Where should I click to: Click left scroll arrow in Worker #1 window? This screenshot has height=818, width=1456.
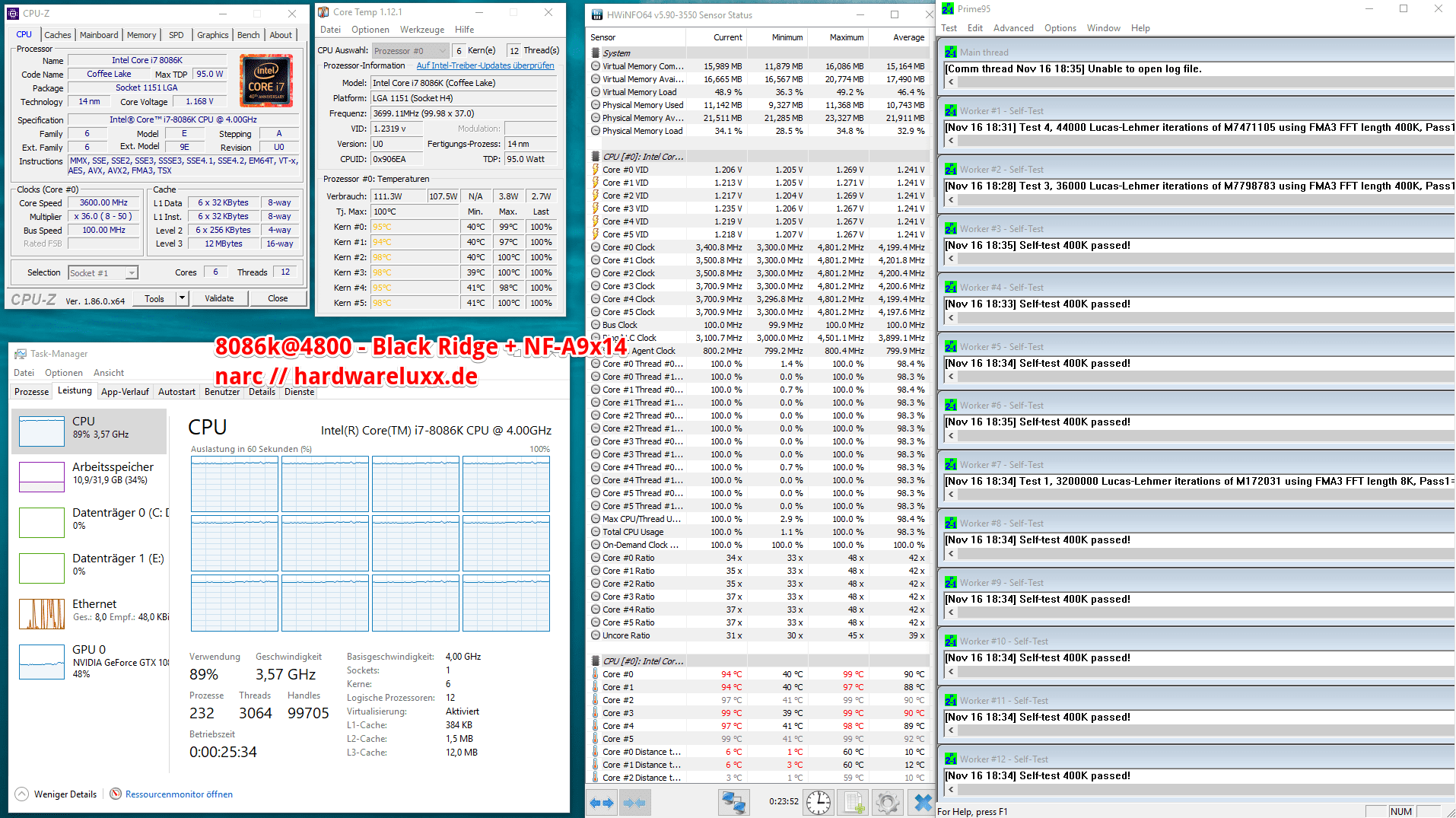point(951,141)
